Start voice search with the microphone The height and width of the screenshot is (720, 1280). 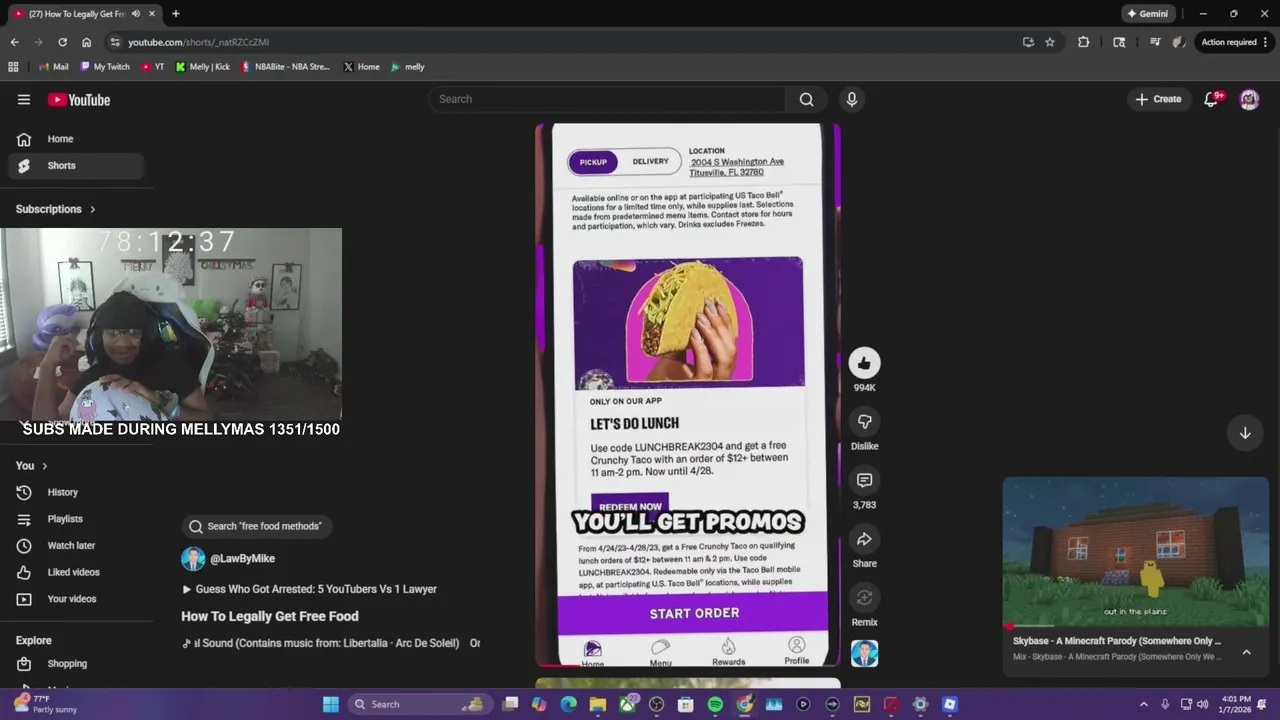[852, 99]
